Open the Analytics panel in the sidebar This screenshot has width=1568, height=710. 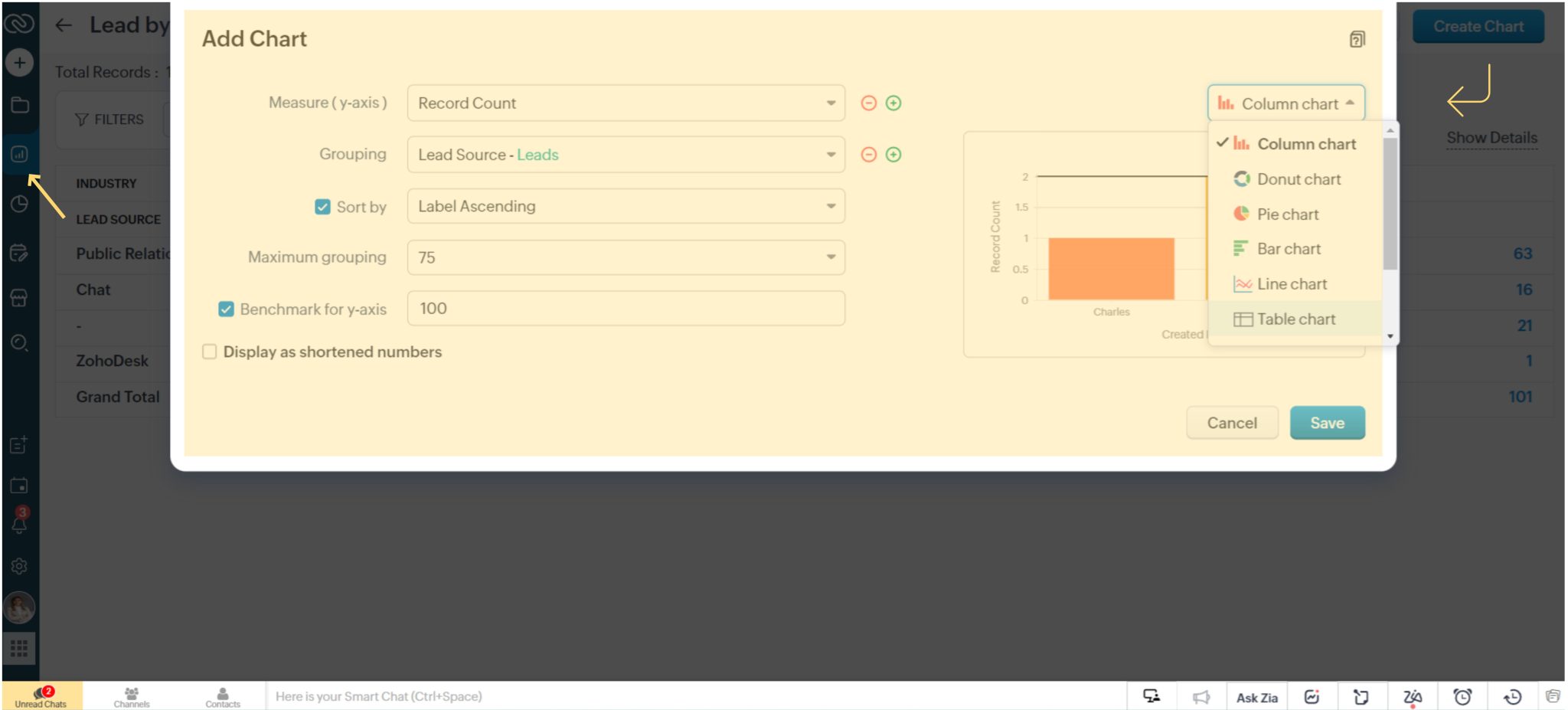21,152
